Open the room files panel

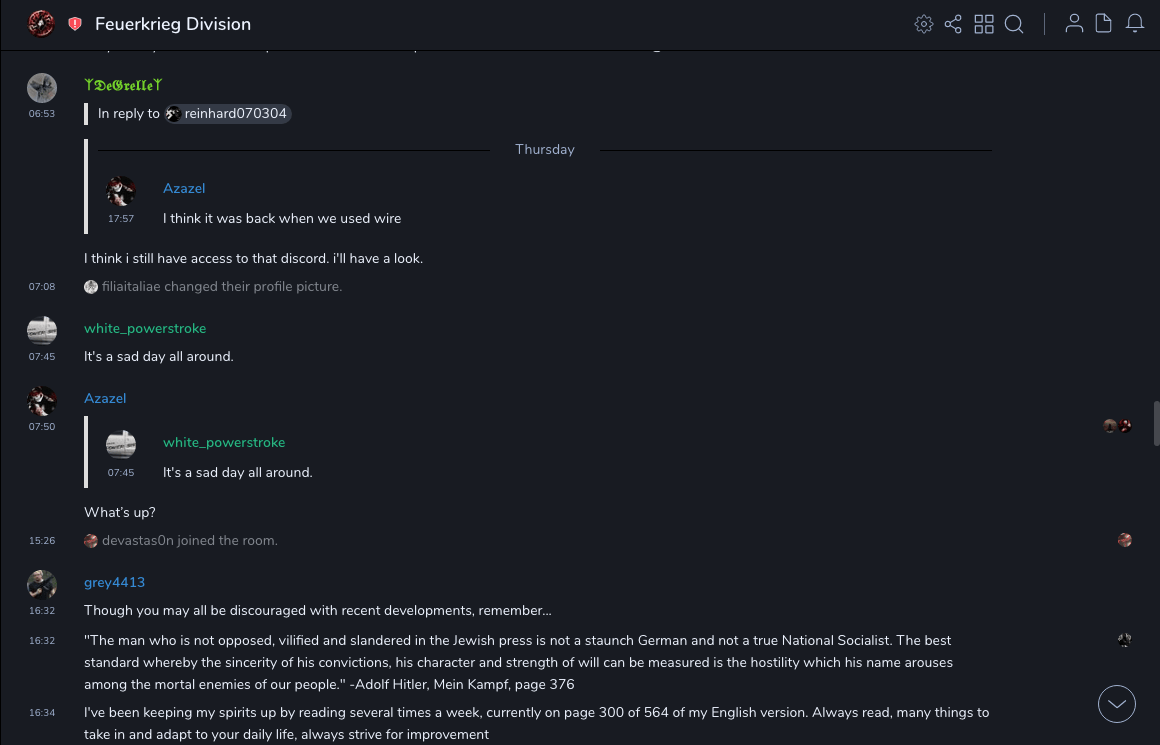pos(1104,24)
